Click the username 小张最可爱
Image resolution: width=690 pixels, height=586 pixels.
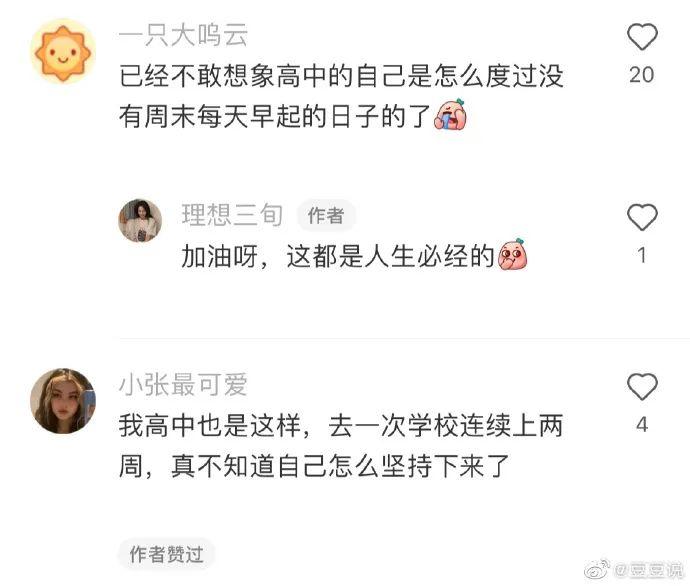click(x=183, y=384)
